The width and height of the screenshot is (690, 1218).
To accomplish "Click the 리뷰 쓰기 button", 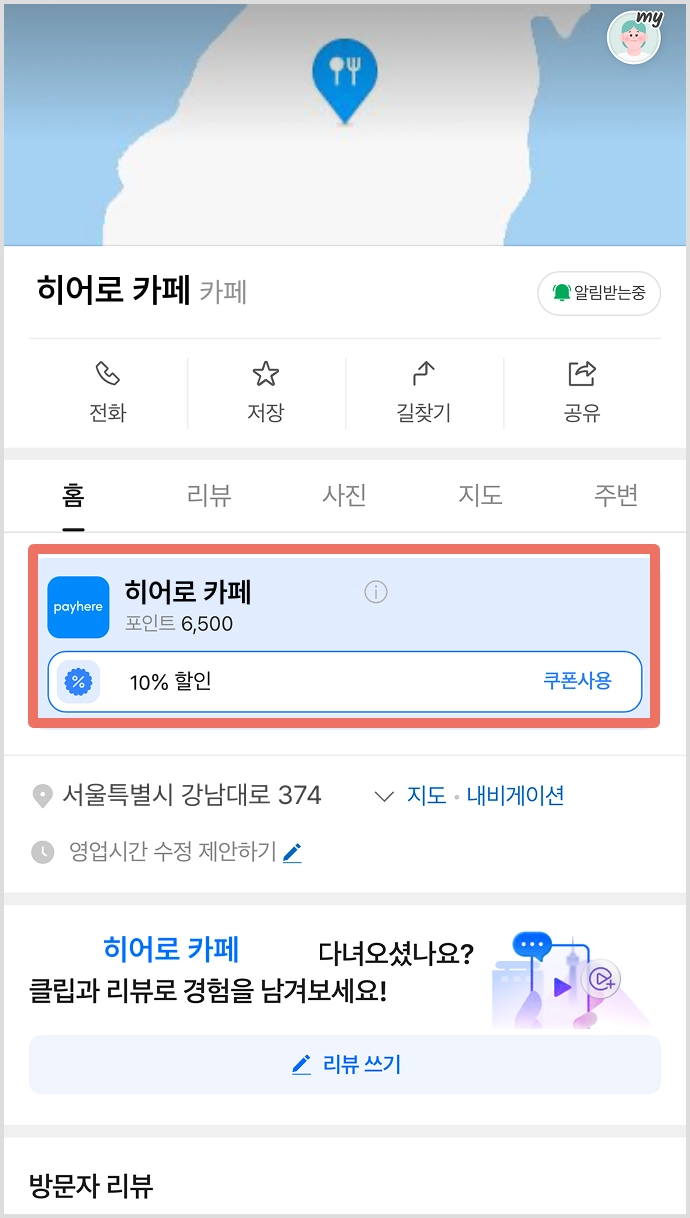I will pos(345,1065).
